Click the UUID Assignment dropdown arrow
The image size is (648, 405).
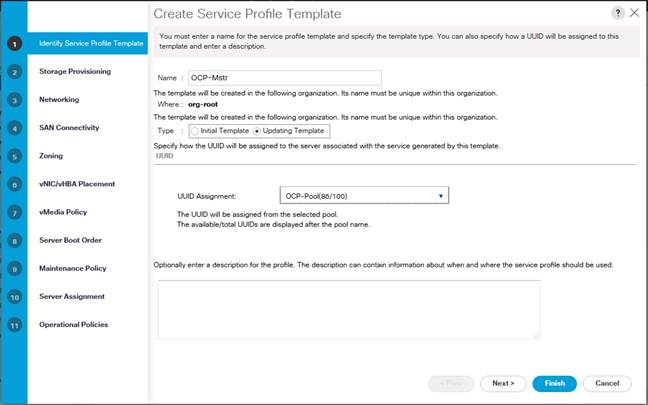(441, 196)
